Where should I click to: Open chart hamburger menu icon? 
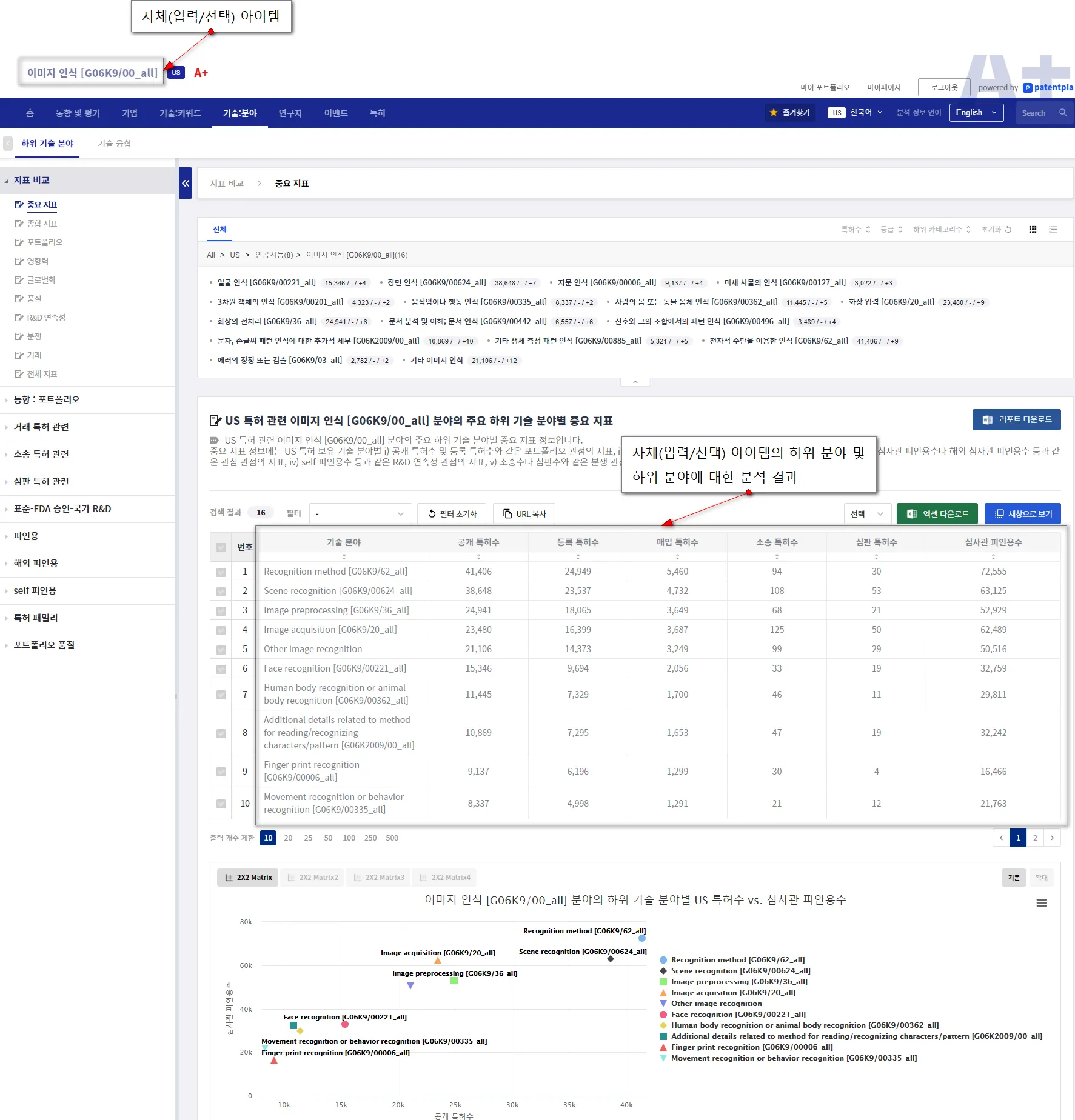(1042, 903)
